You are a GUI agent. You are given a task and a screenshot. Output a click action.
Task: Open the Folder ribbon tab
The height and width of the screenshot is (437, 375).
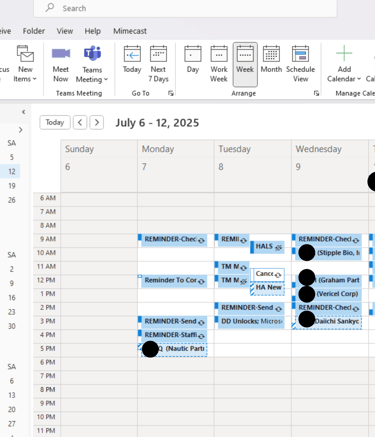coord(34,31)
